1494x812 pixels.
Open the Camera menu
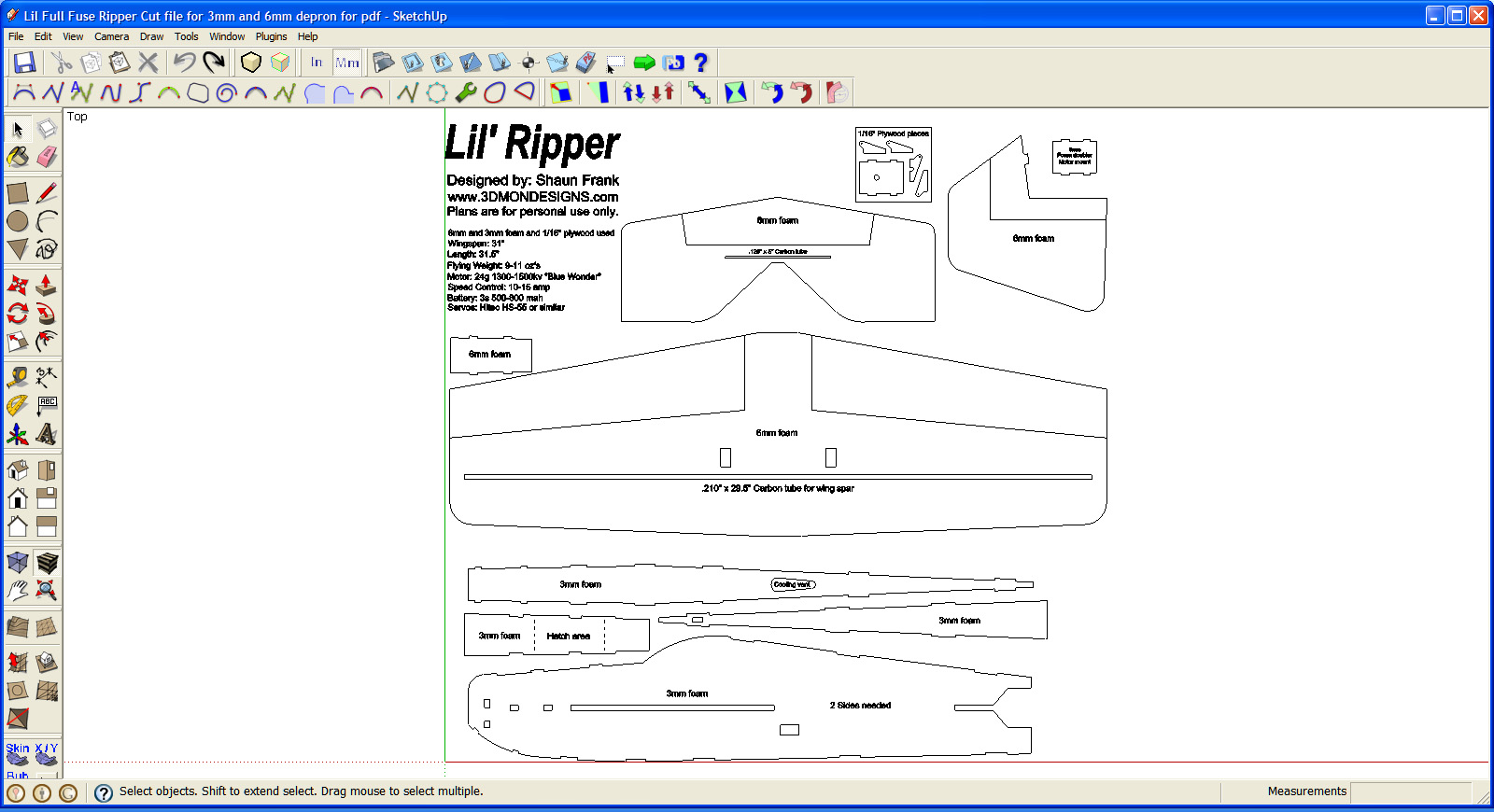click(111, 36)
